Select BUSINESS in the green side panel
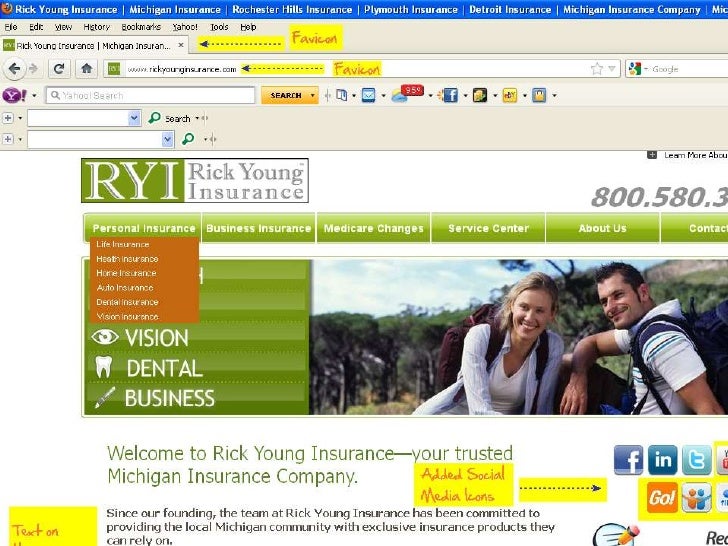 155,398
